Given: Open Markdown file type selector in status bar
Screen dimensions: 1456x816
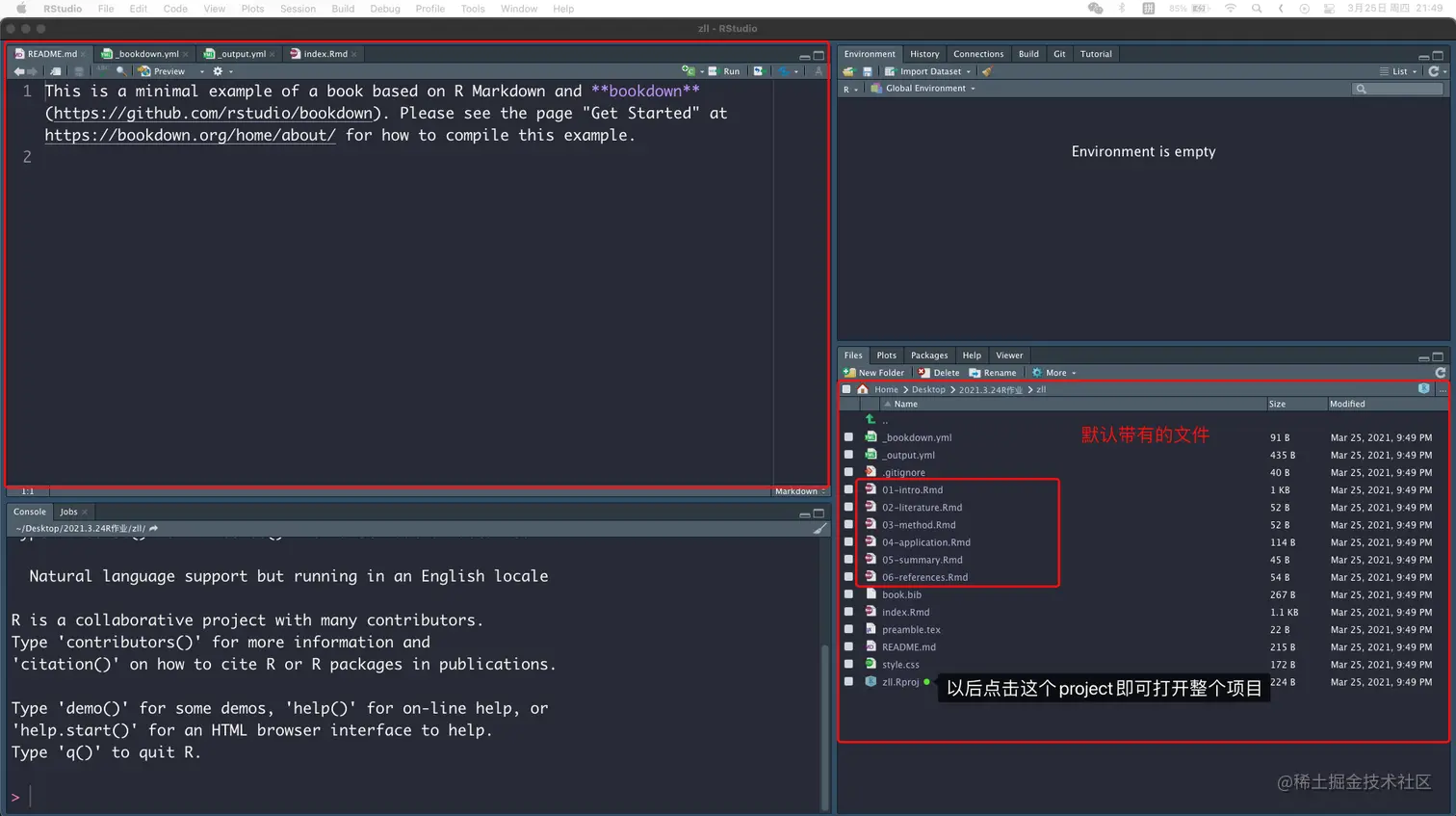Looking at the screenshot, I should click(x=800, y=491).
